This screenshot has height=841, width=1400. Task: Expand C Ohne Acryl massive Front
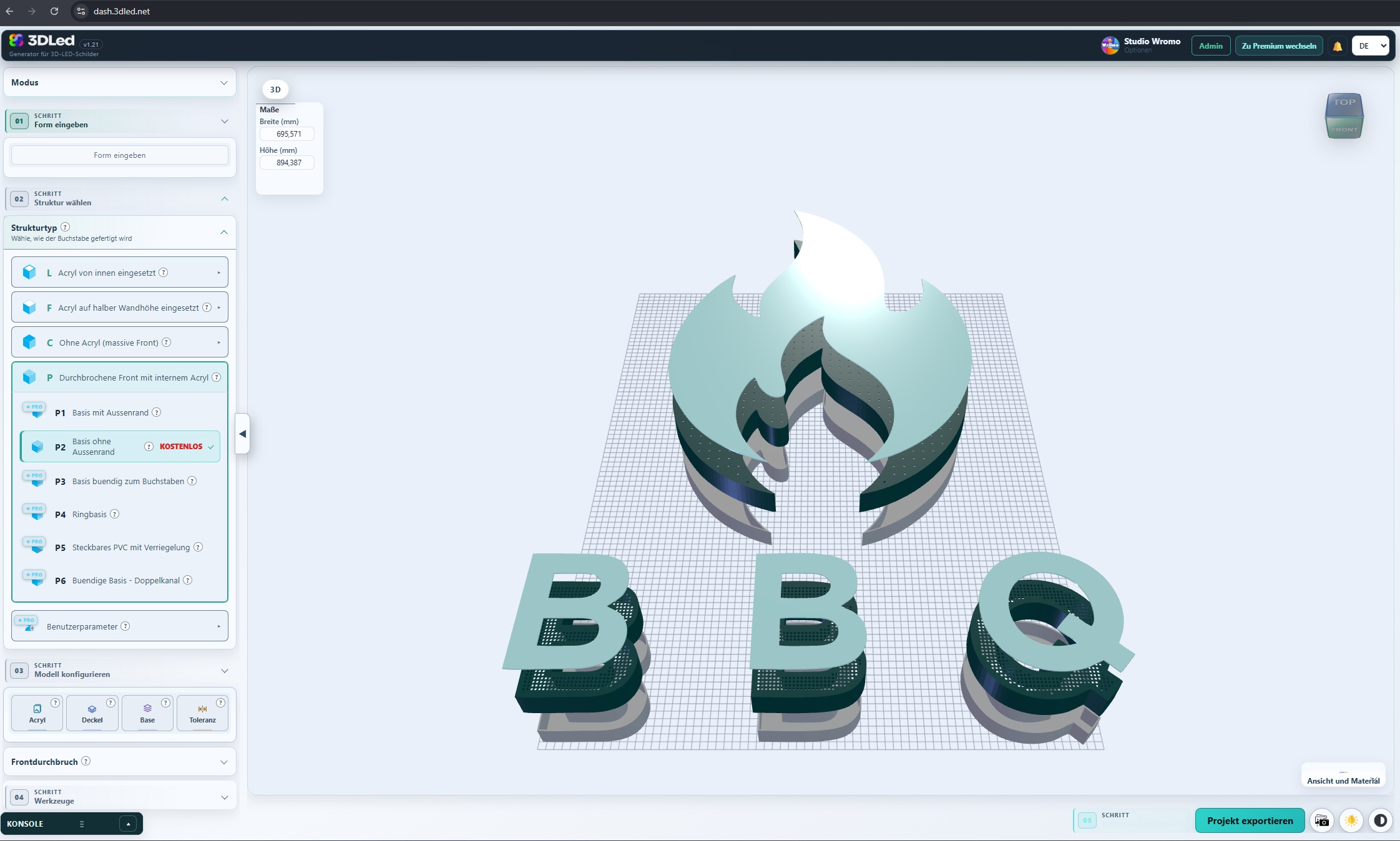pos(120,343)
